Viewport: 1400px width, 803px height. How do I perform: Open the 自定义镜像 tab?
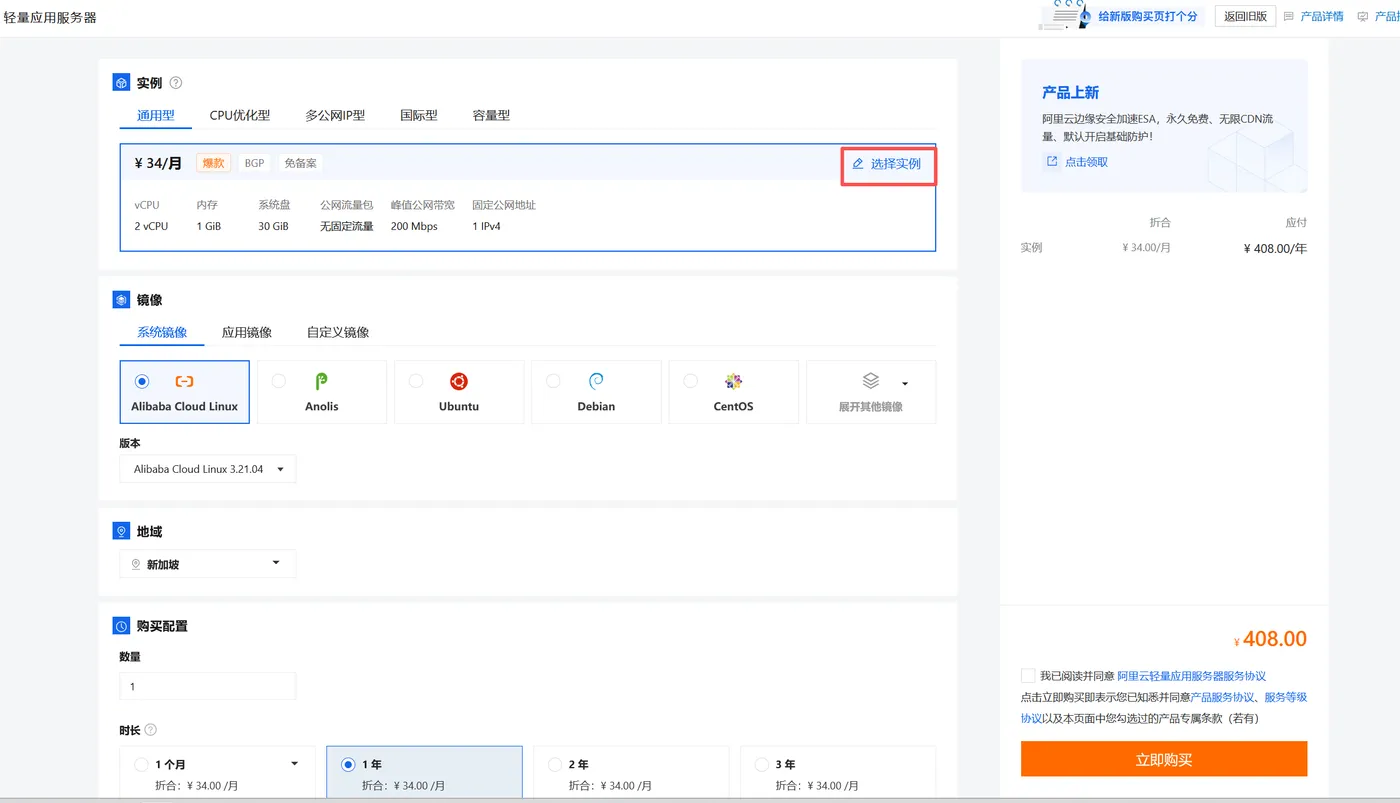pyautogui.click(x=338, y=333)
